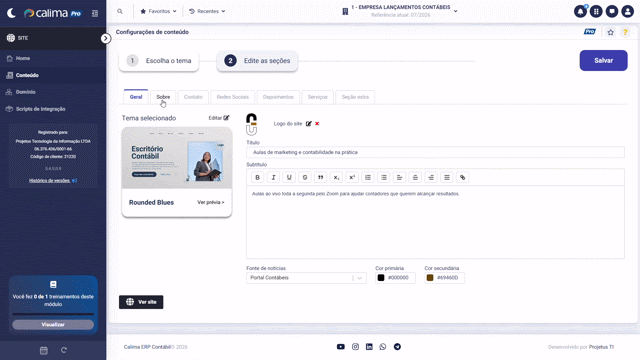Open WhatsApp footer icon
The width and height of the screenshot is (640, 360).
click(383, 347)
